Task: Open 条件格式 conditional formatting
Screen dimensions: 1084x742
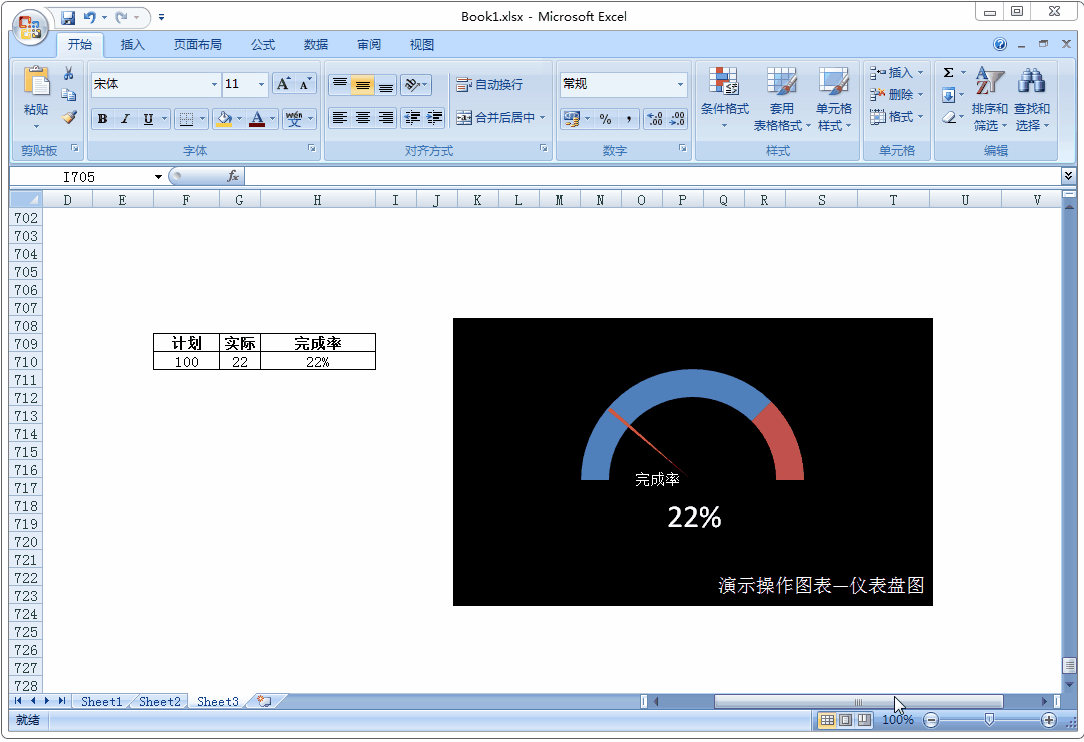Action: tap(725, 99)
